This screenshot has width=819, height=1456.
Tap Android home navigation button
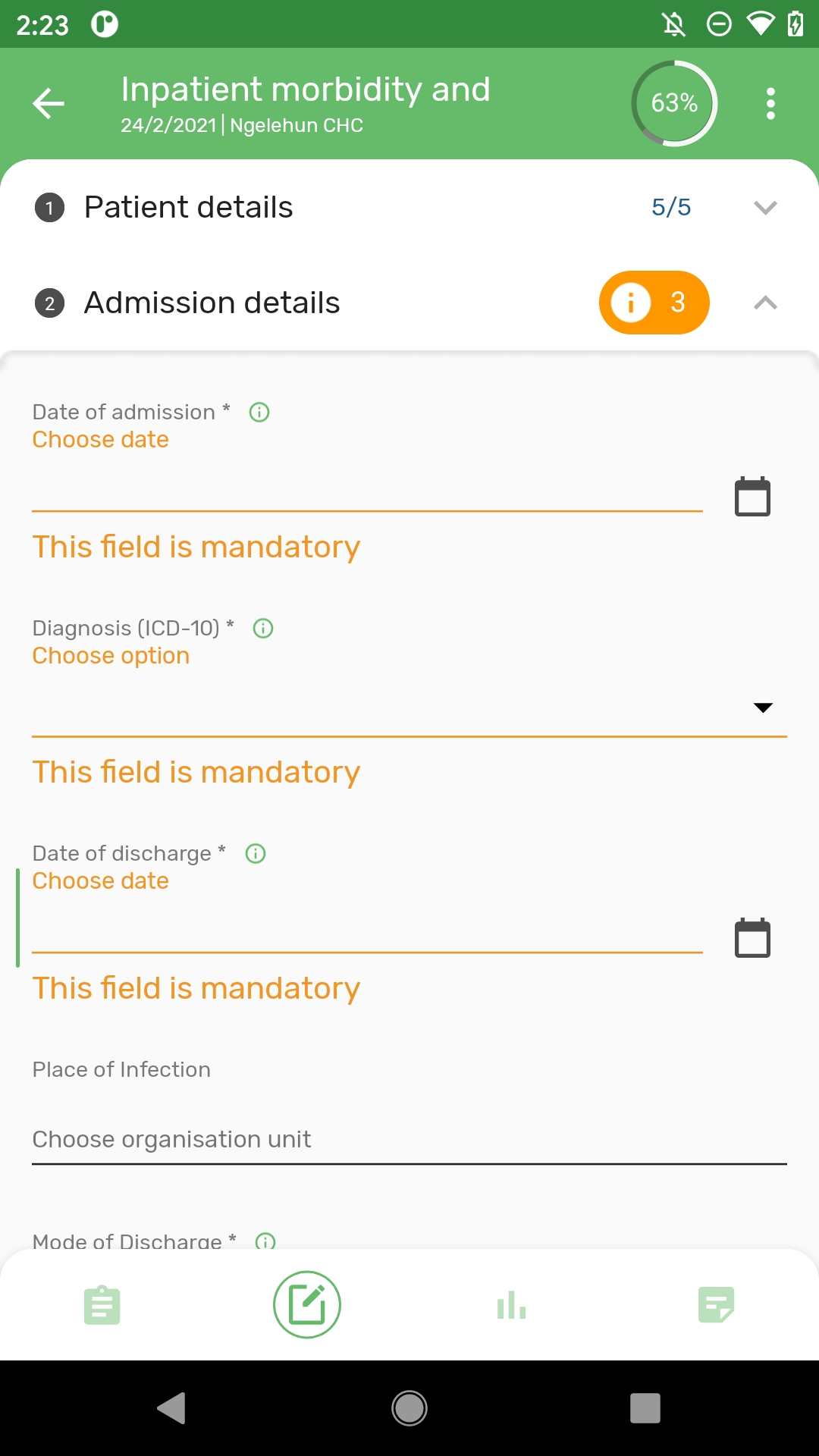pyautogui.click(x=409, y=1408)
